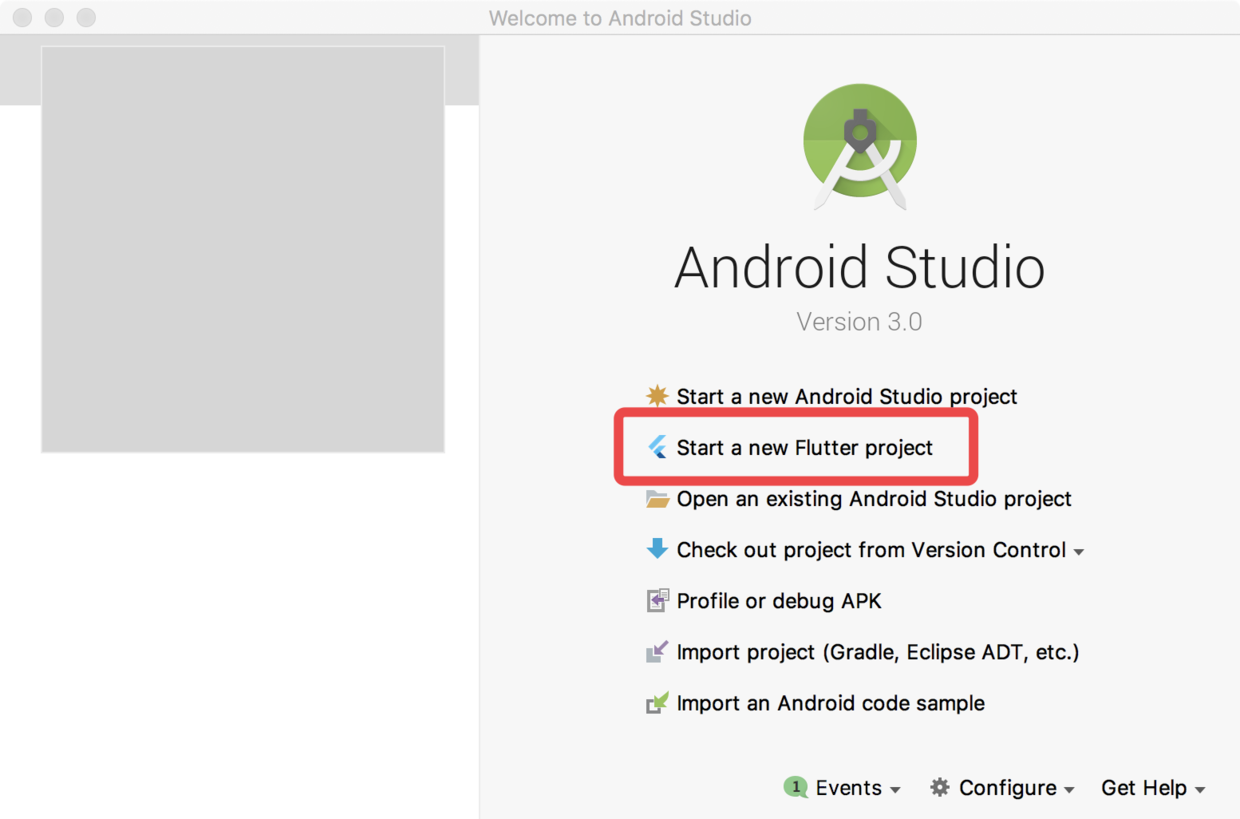Click the Flutter logo icon
This screenshot has width=1240, height=819.
click(657, 447)
